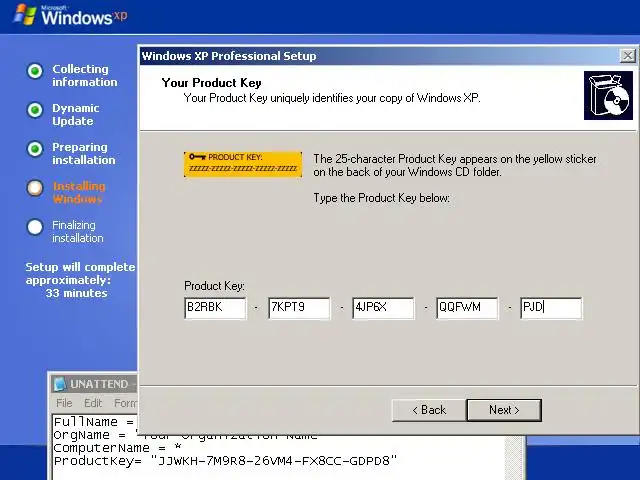Open the Edit menu in UNATTEND Notepad
The image size is (640, 480).
click(93, 403)
